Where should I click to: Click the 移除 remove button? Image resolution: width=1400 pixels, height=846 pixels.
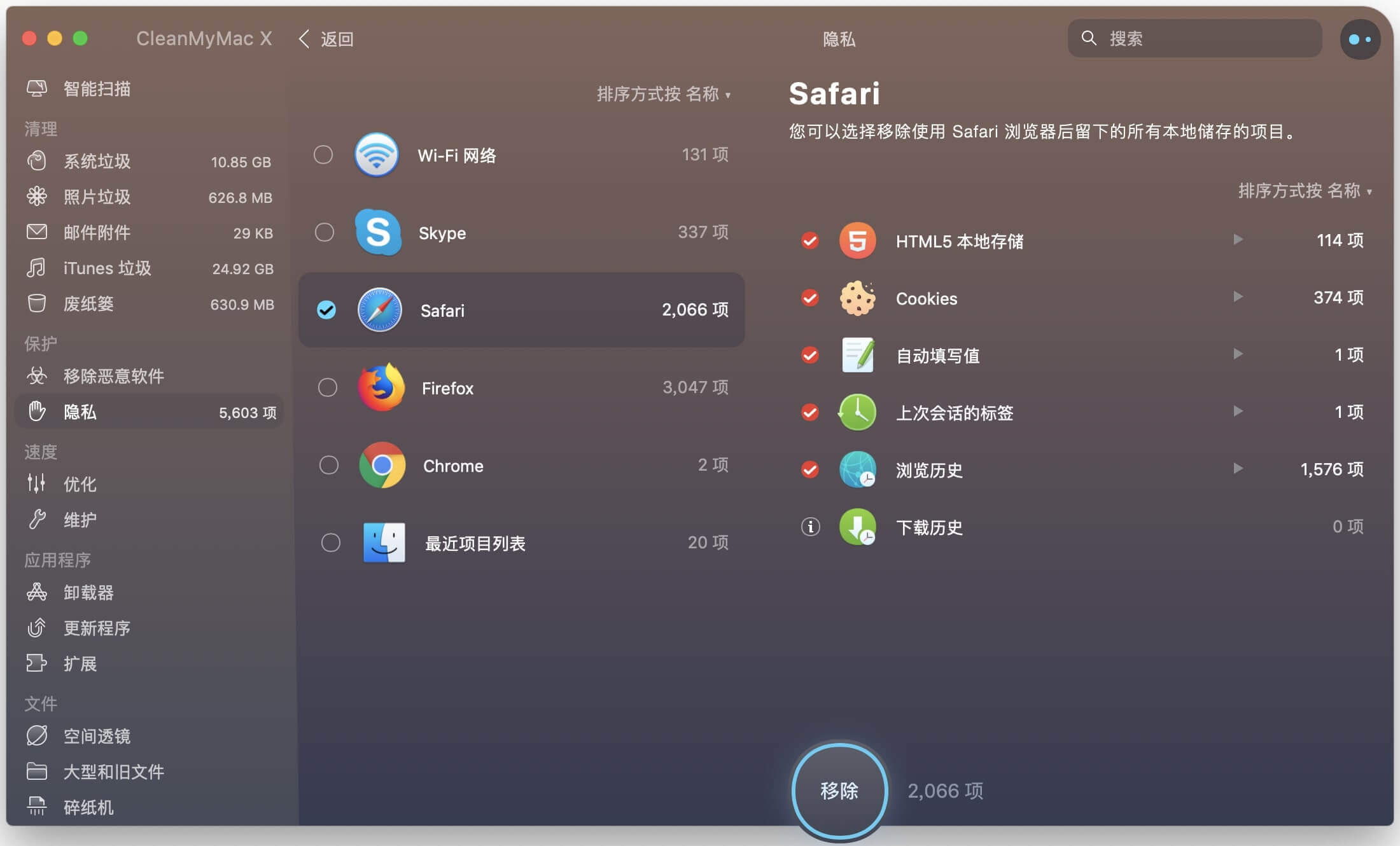click(x=839, y=791)
